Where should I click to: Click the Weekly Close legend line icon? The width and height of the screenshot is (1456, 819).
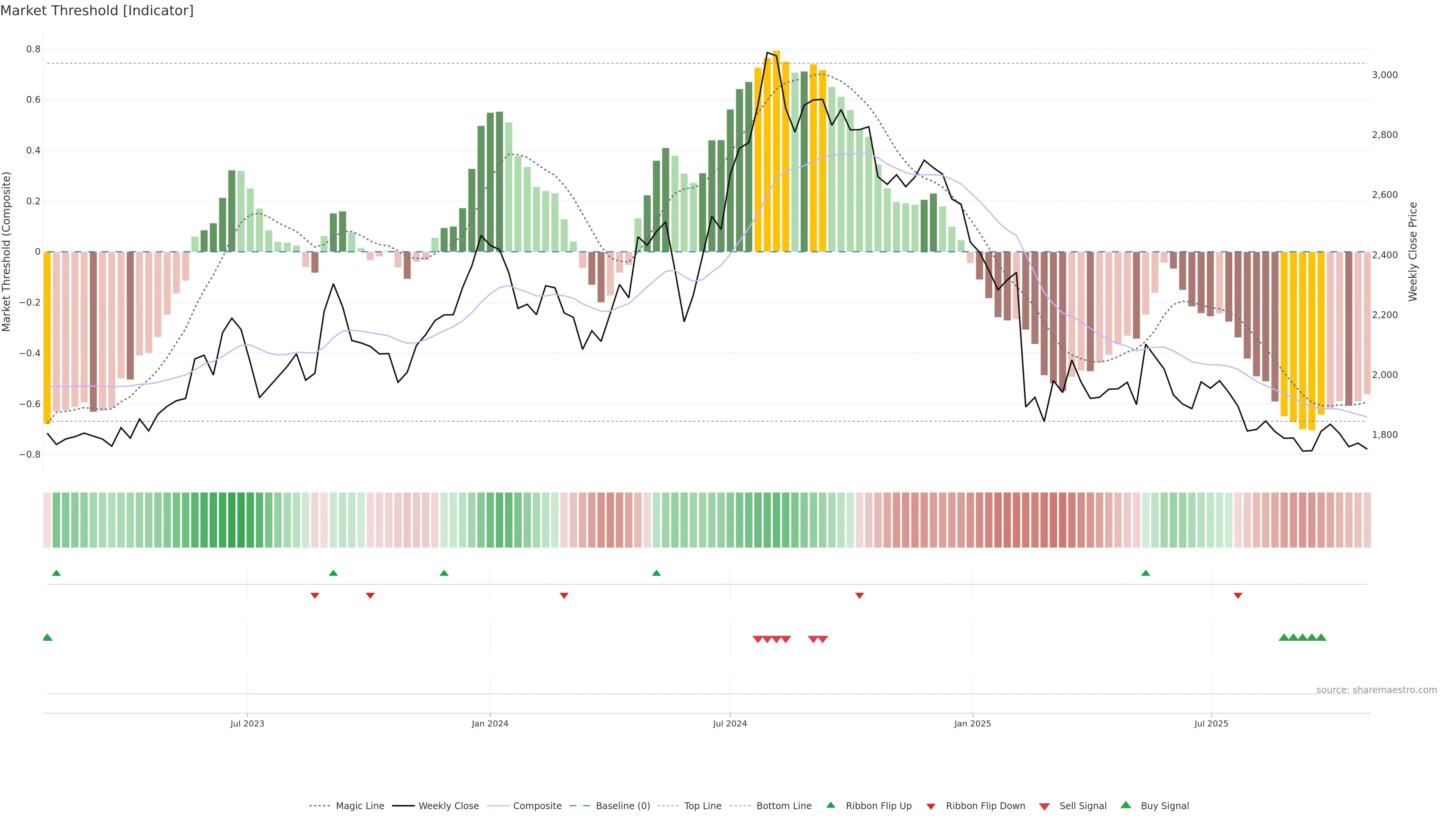[403, 806]
